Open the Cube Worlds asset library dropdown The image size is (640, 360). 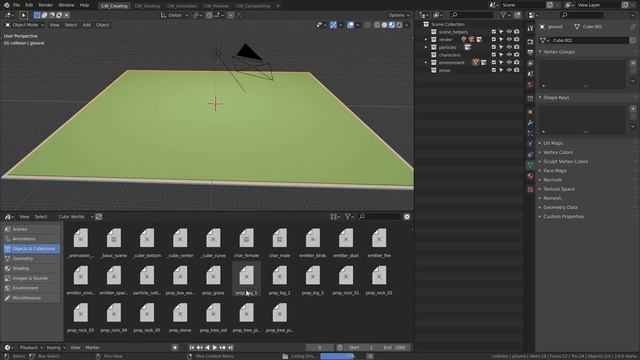[76, 217]
